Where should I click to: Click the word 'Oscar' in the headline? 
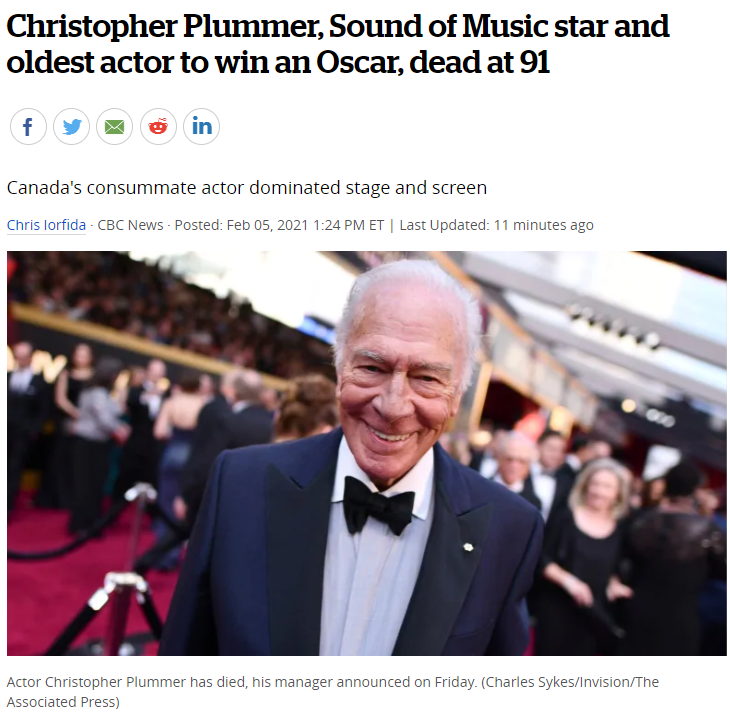pyautogui.click(x=357, y=62)
